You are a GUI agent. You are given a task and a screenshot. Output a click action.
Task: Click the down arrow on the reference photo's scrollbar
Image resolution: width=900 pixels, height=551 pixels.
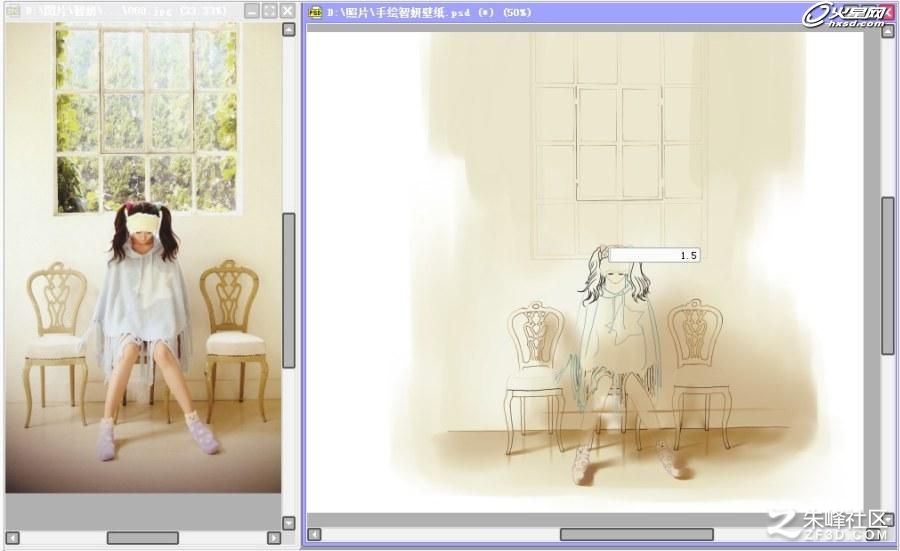(x=289, y=523)
